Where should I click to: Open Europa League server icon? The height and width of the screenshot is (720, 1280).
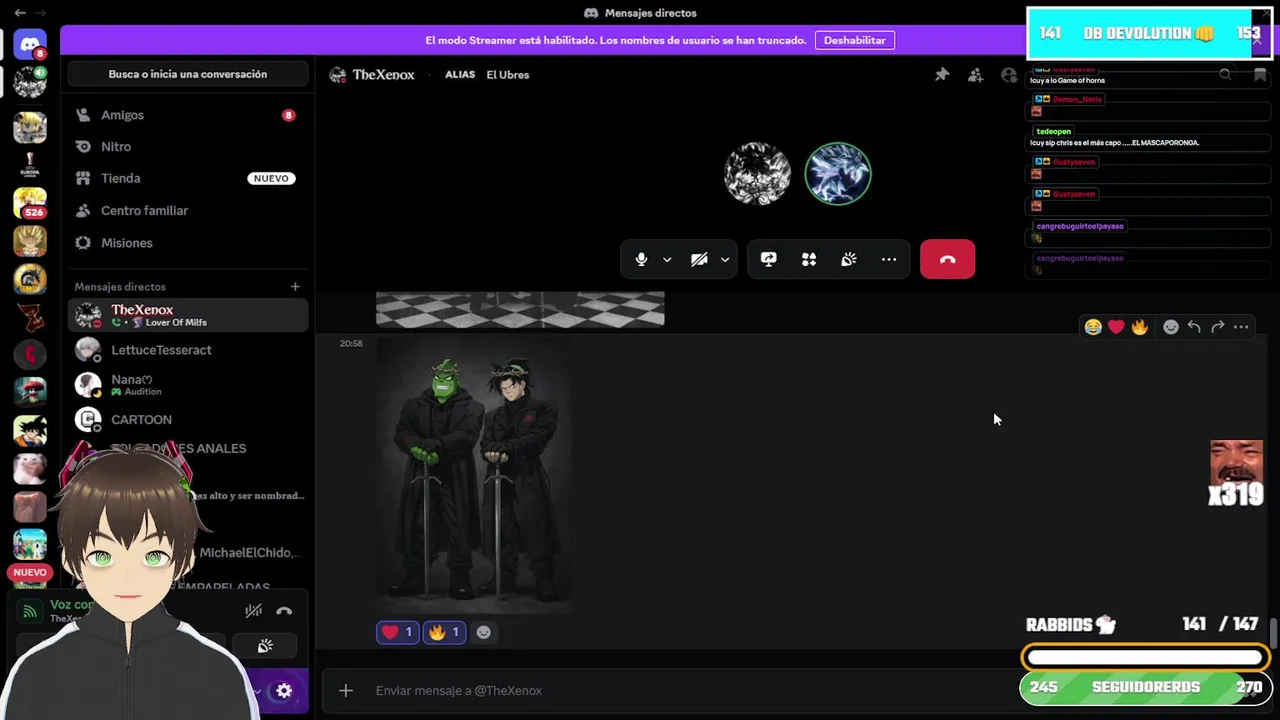pos(30,165)
